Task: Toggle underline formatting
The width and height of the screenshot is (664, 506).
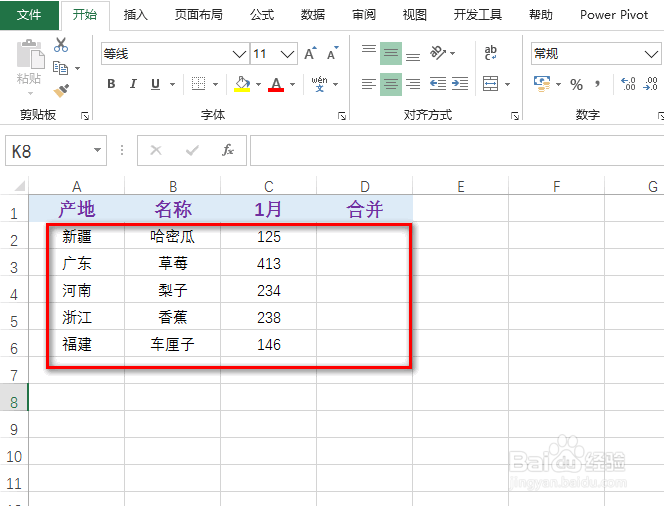Action: pyautogui.click(x=155, y=84)
